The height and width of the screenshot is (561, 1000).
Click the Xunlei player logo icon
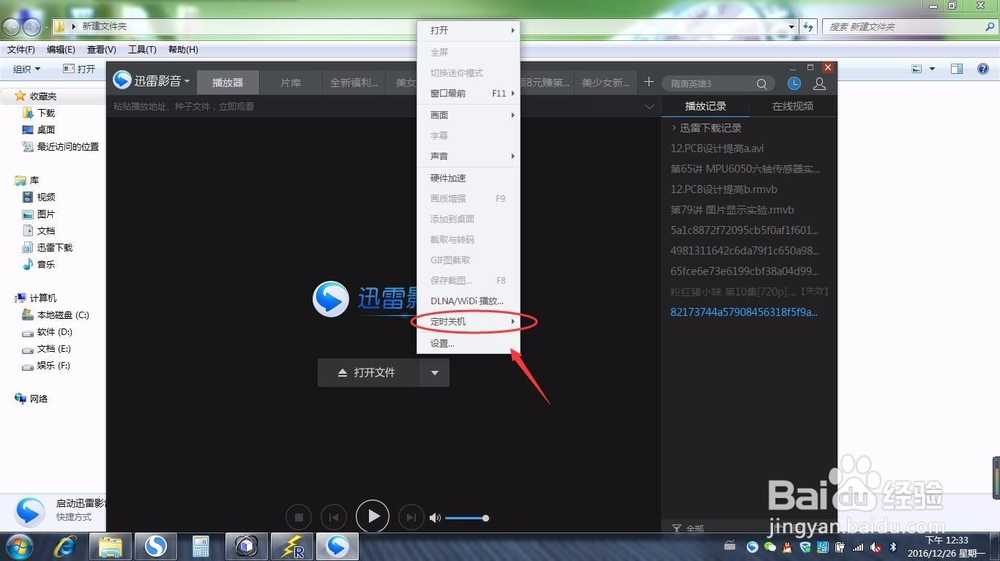pos(122,80)
